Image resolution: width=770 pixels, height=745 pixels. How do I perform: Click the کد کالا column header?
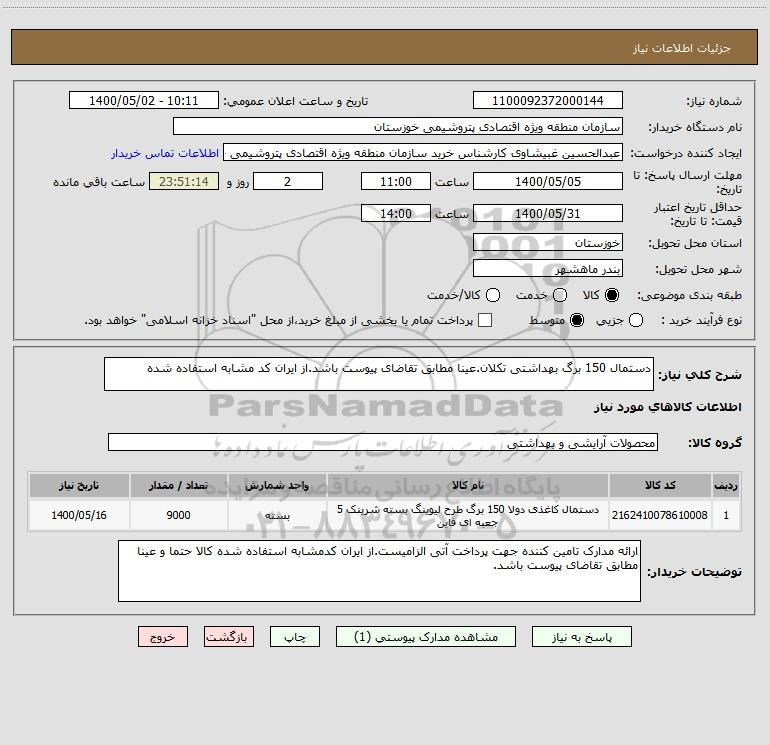pyautogui.click(x=660, y=485)
